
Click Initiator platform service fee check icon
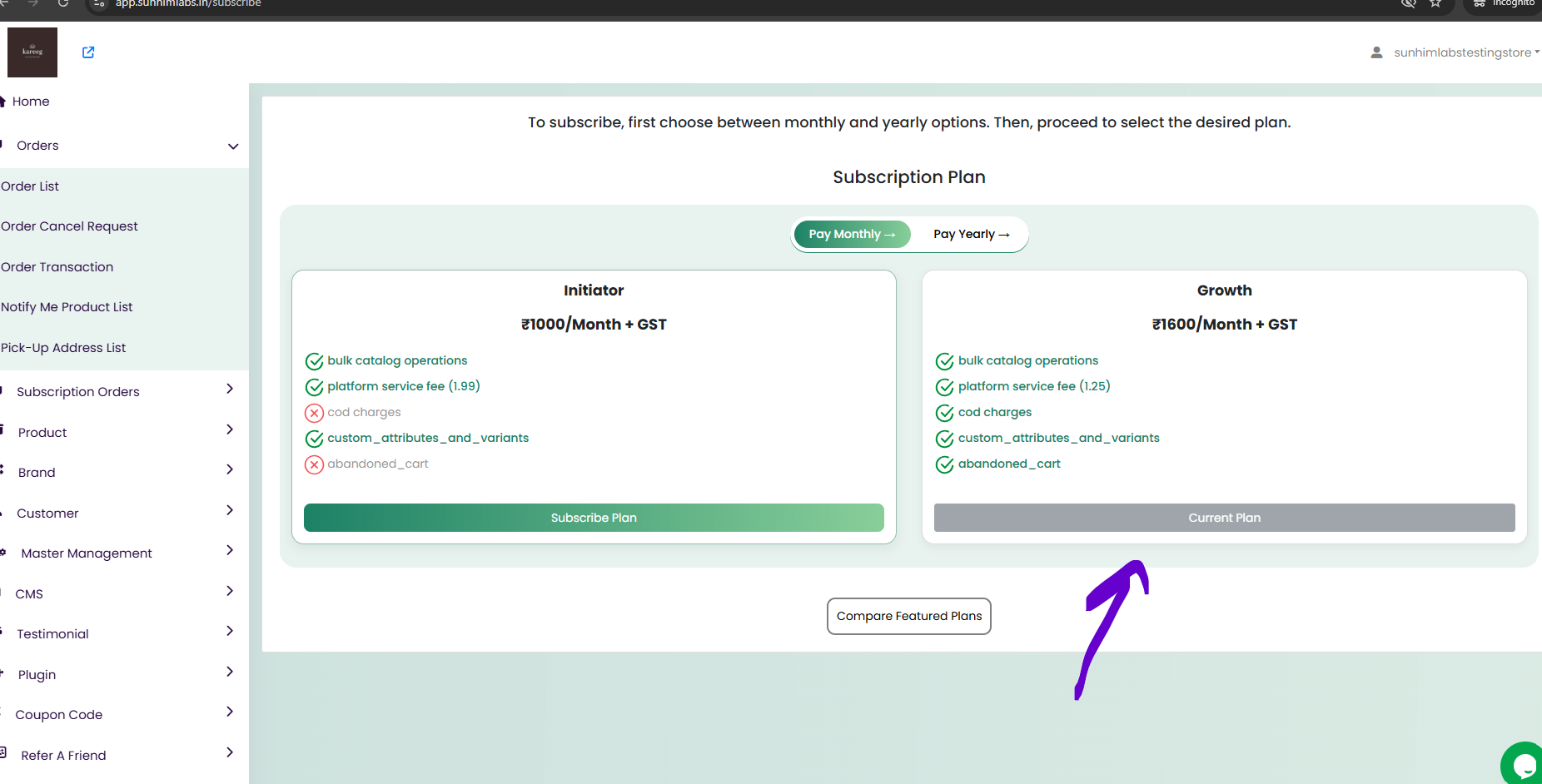[x=314, y=387]
